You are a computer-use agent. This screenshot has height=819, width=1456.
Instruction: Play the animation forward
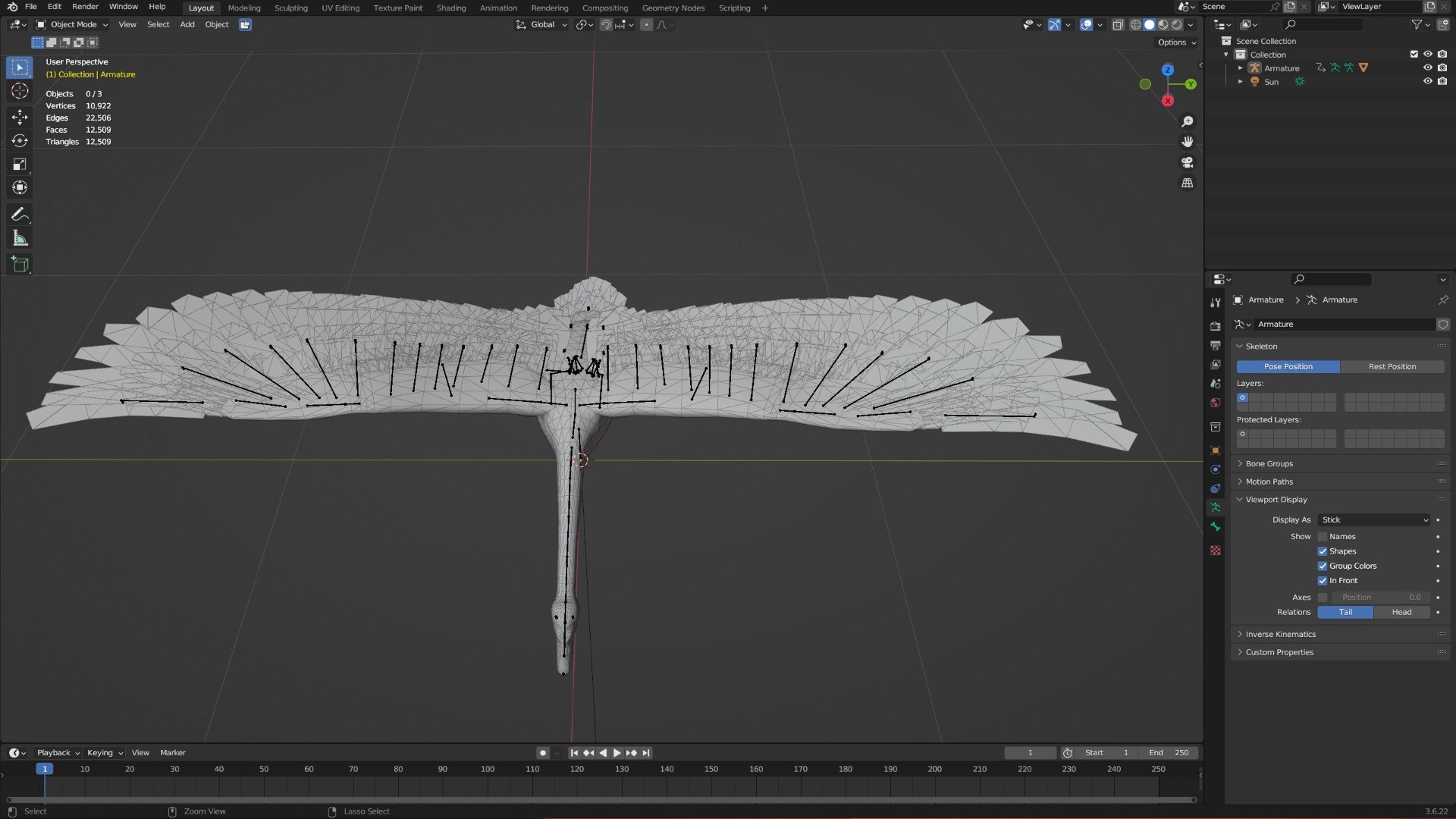click(x=617, y=753)
